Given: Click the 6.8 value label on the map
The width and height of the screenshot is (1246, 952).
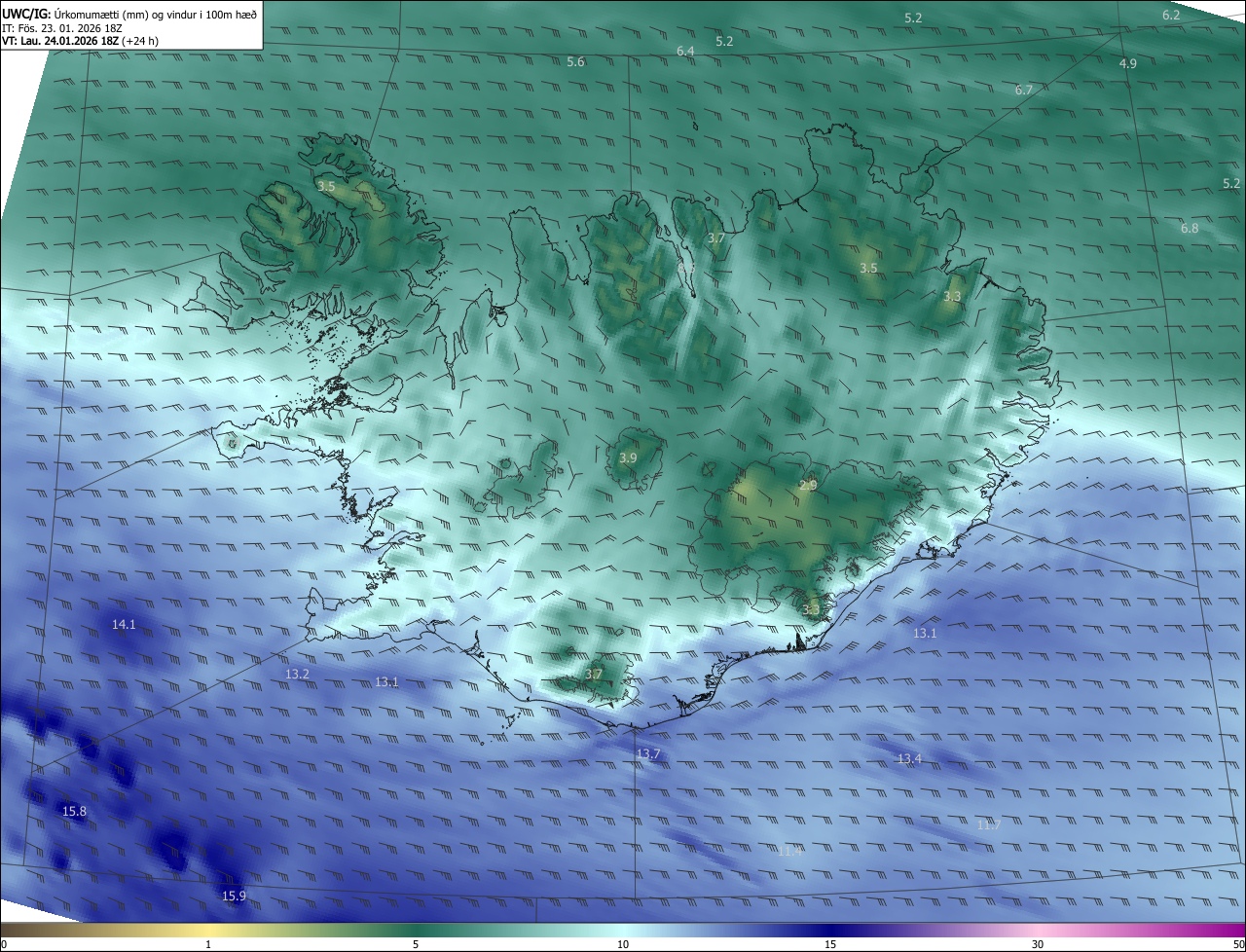Looking at the screenshot, I should [x=1190, y=228].
